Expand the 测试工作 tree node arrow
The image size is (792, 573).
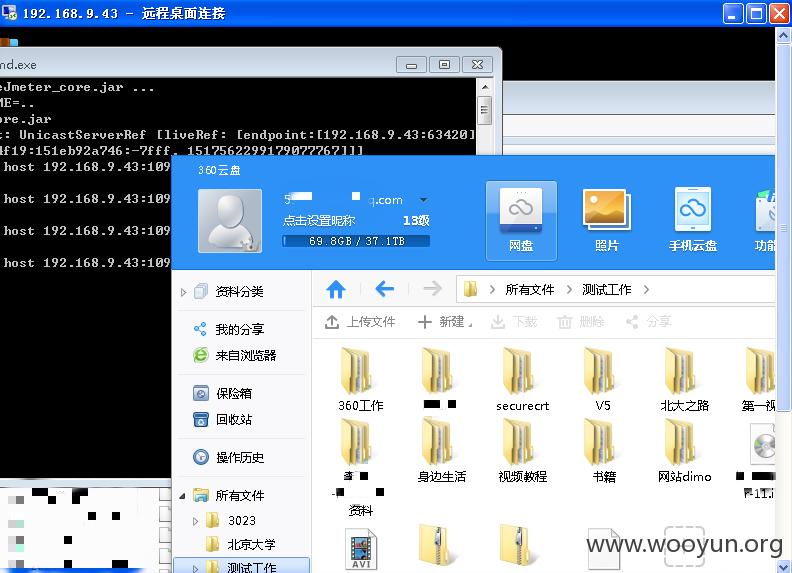[x=195, y=568]
